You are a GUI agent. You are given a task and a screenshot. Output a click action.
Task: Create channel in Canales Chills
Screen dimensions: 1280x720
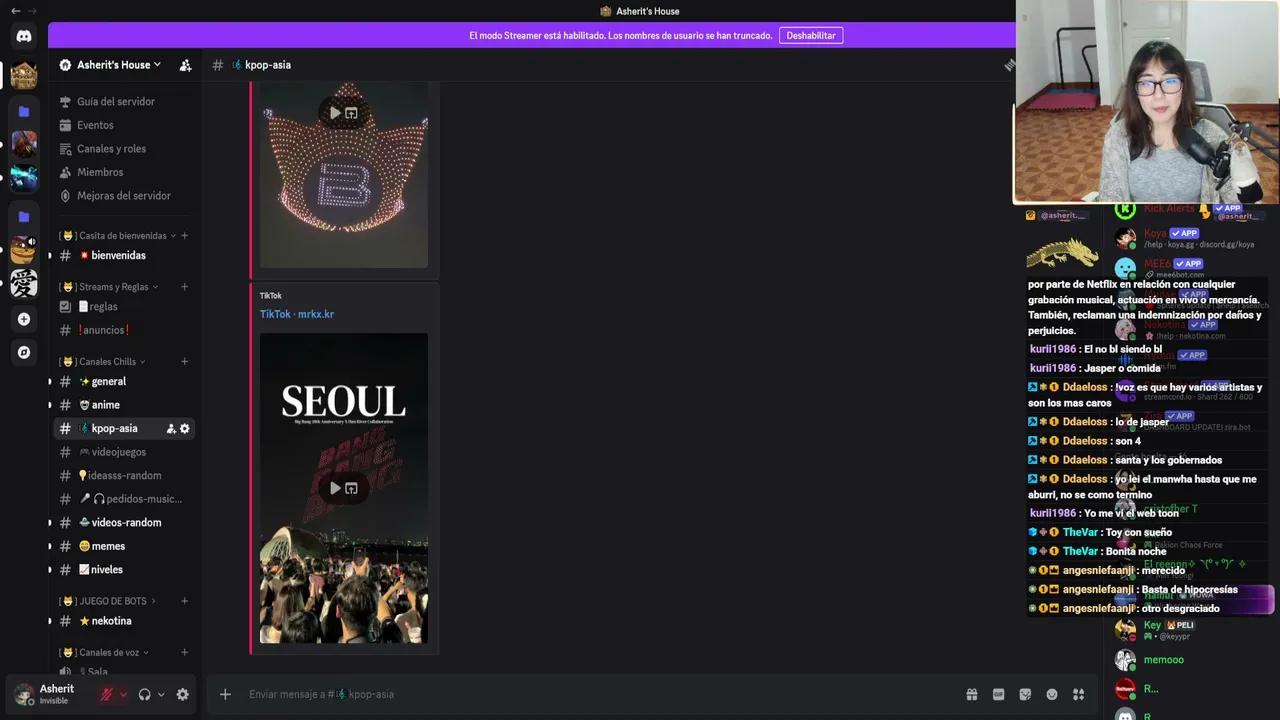[184, 362]
